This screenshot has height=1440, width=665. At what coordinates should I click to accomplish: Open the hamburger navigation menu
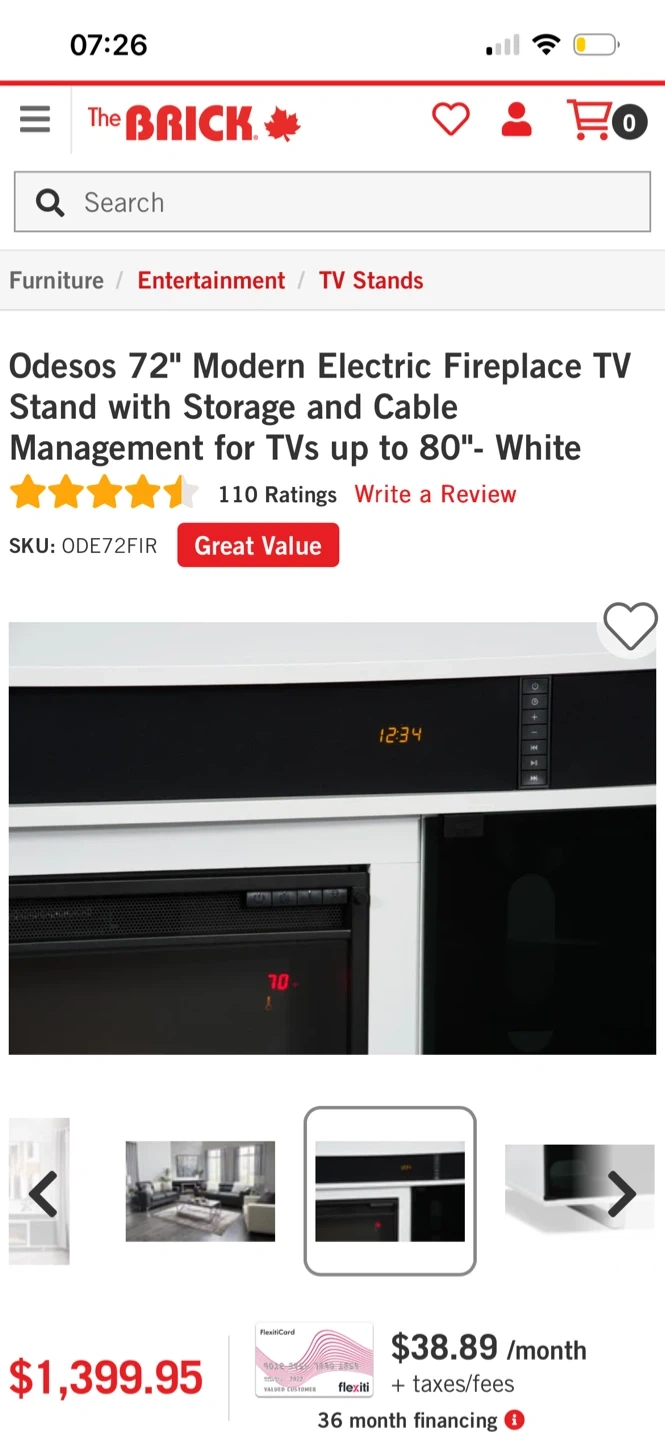(35, 120)
